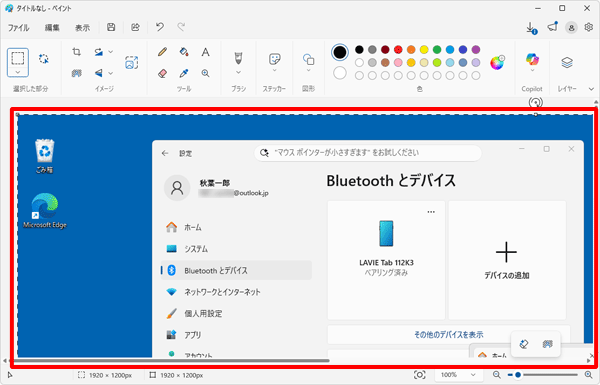This screenshot has height=385, width=600.
Task: Expand the Flip options dropdown
Action: (x=111, y=73)
